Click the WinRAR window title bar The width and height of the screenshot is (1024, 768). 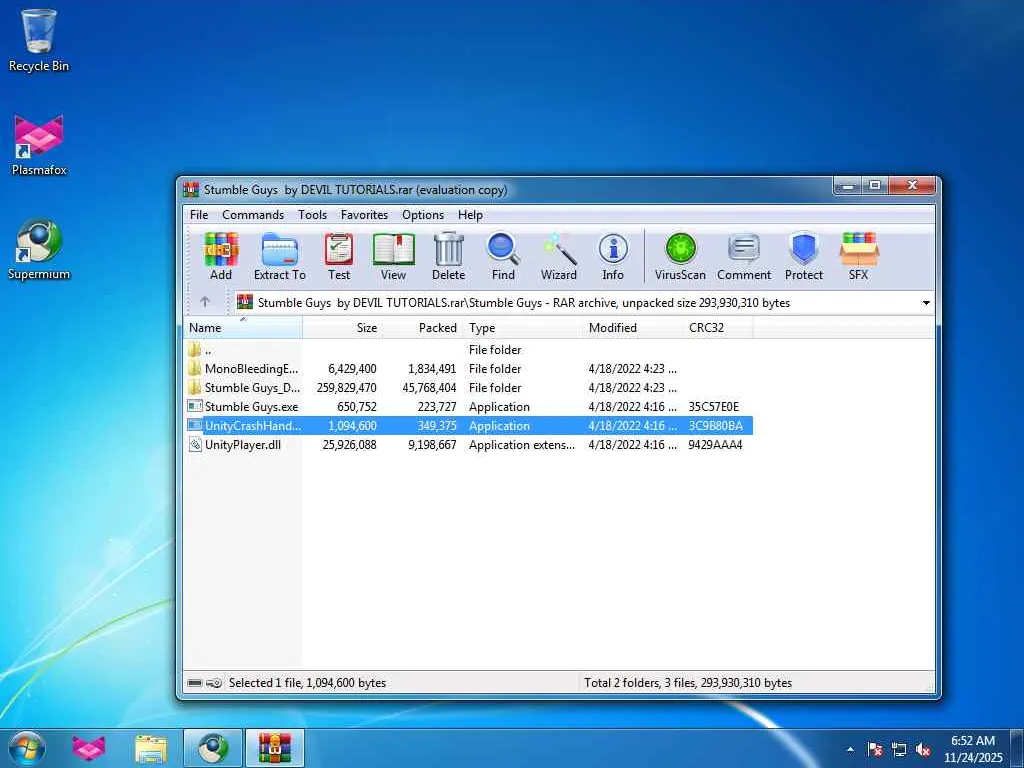click(507, 190)
